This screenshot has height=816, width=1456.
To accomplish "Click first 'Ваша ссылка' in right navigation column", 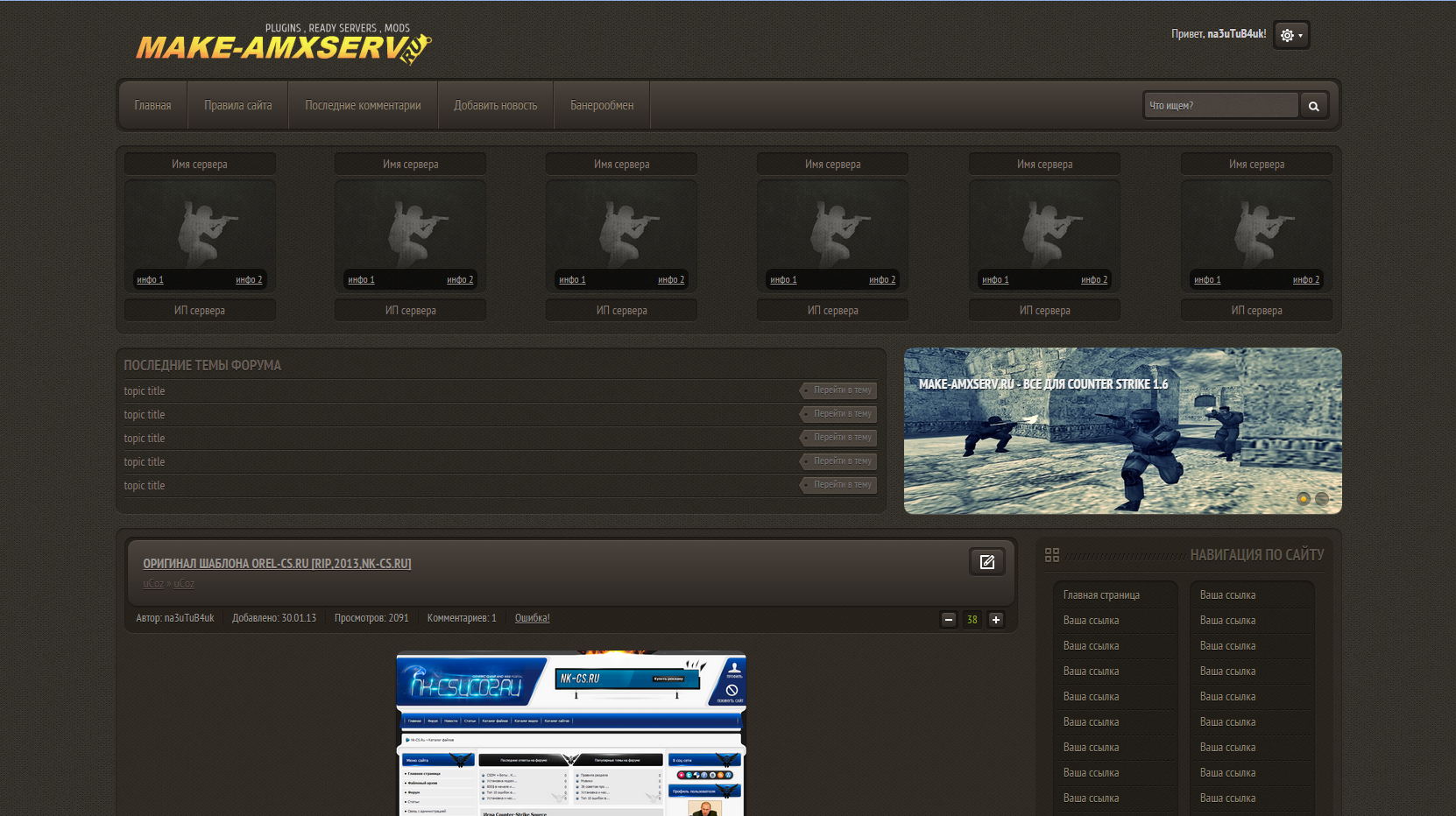I will point(1227,595).
